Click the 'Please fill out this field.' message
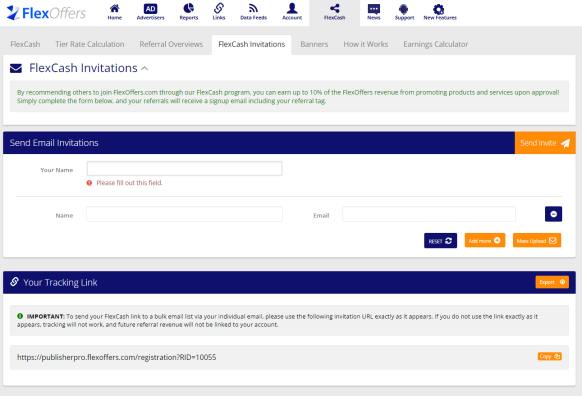 (x=130, y=183)
